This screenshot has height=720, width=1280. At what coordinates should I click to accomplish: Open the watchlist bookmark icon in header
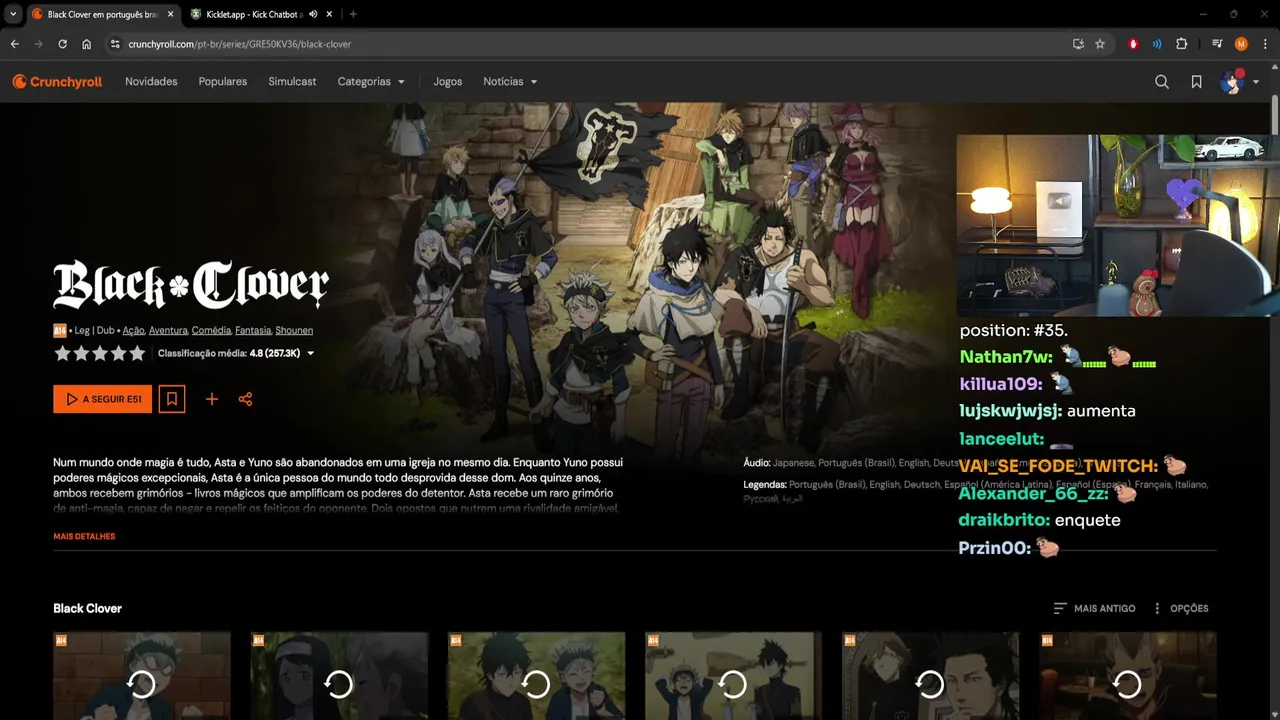(x=1196, y=82)
